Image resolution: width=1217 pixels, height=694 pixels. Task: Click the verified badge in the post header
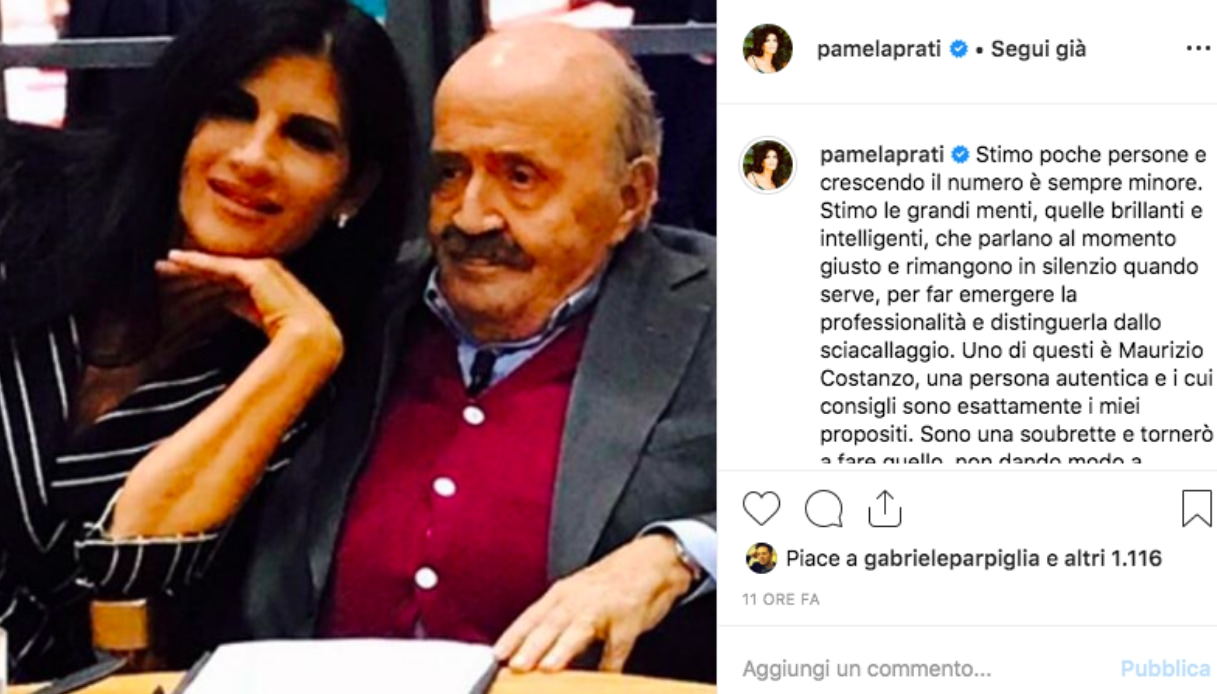coord(958,49)
